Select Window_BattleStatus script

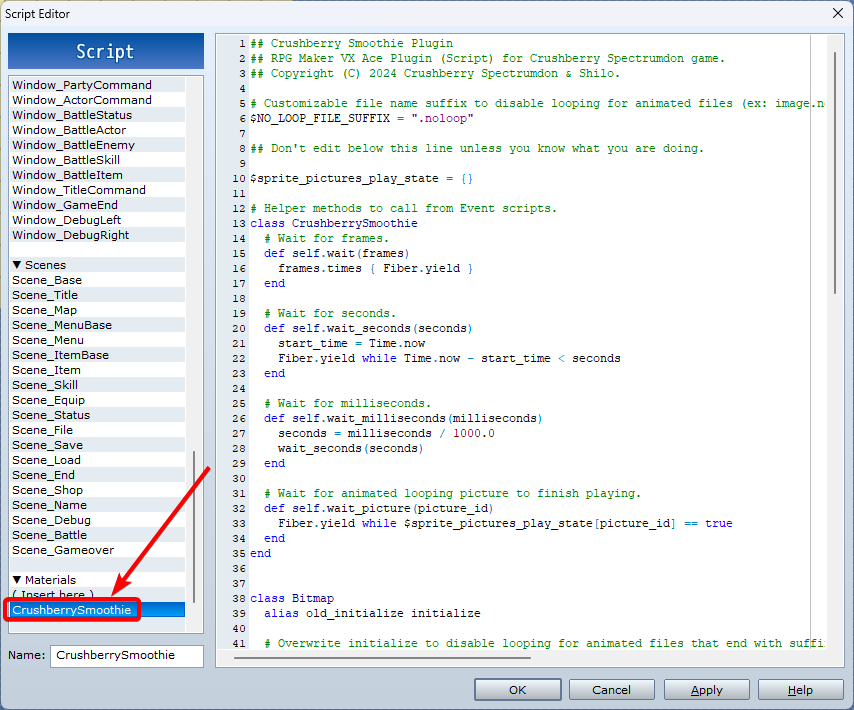click(x=98, y=115)
